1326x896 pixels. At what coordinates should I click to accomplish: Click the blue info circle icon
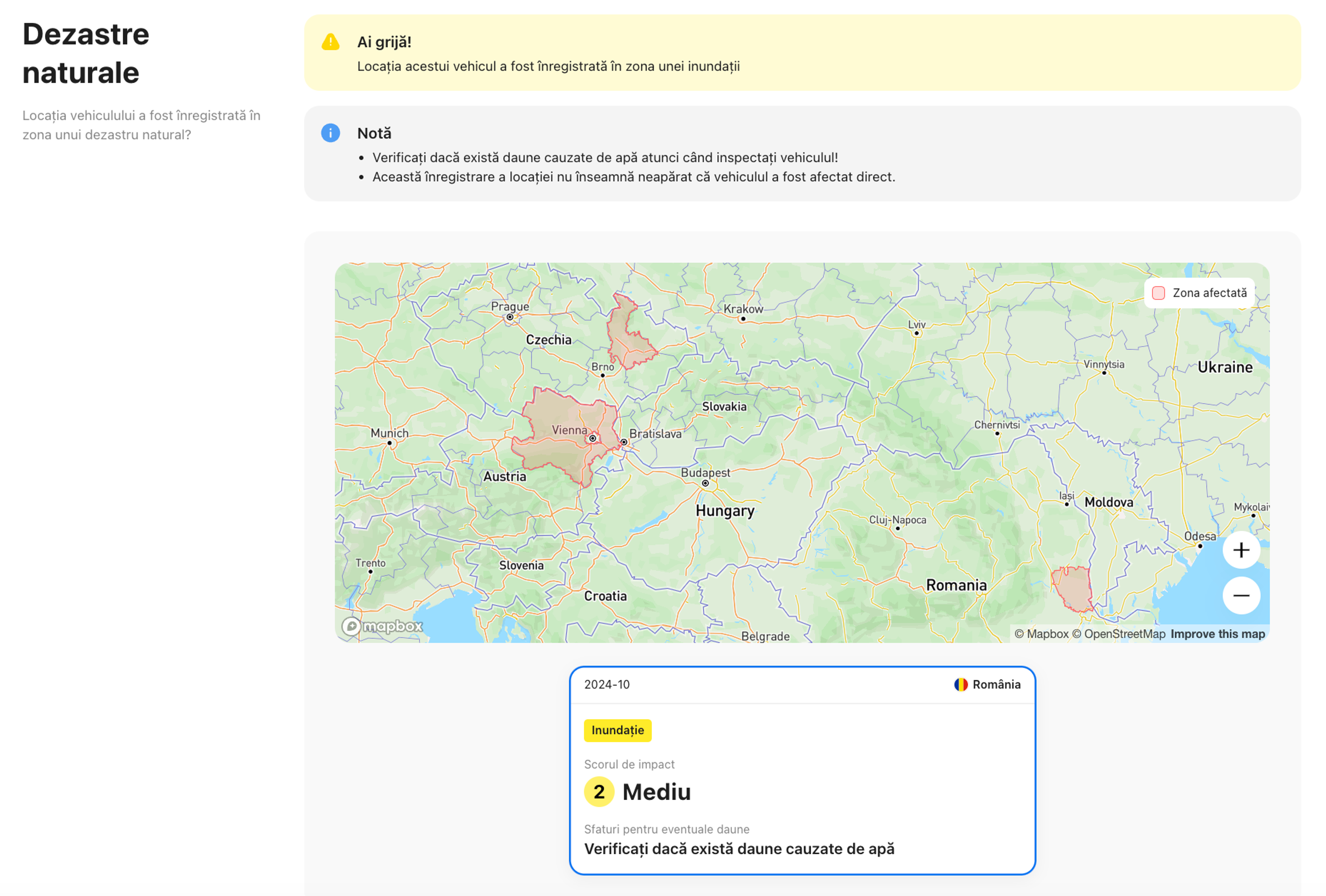pyautogui.click(x=330, y=133)
